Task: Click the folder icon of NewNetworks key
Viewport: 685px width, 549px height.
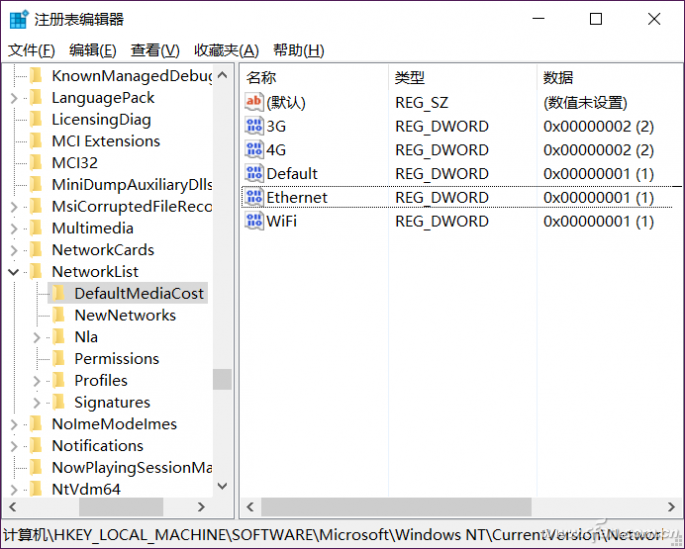Action: (x=59, y=315)
